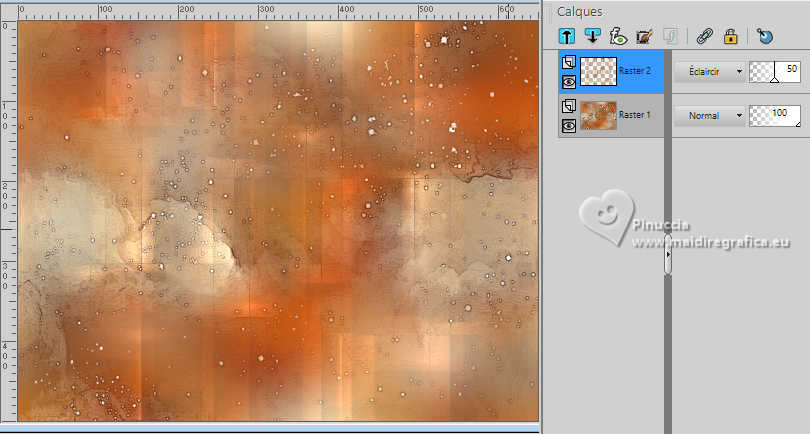Click the blue paint bucket icon in Calques
This screenshot has width=810, height=434.
[x=765, y=36]
